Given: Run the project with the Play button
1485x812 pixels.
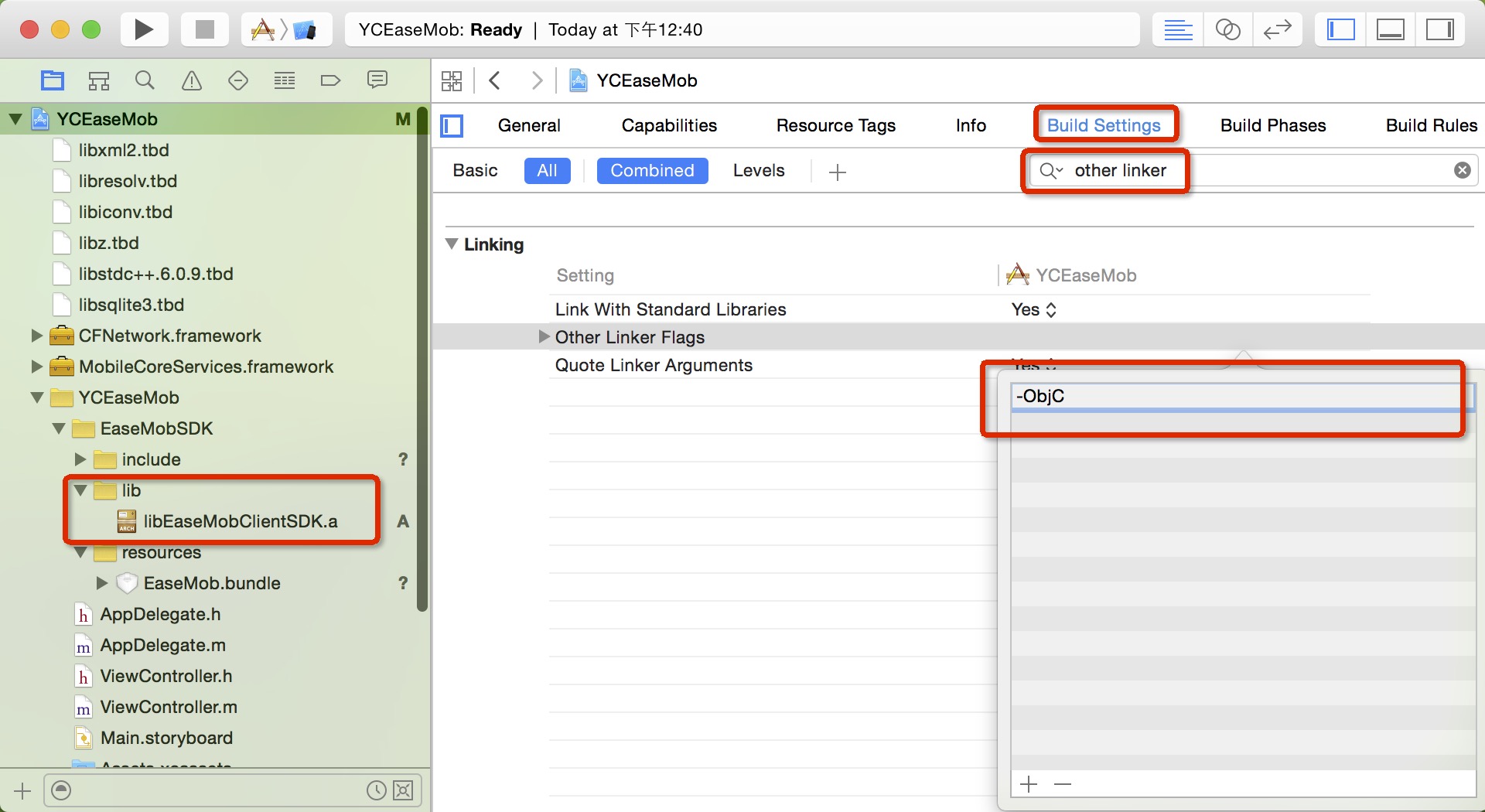Looking at the screenshot, I should click(144, 29).
